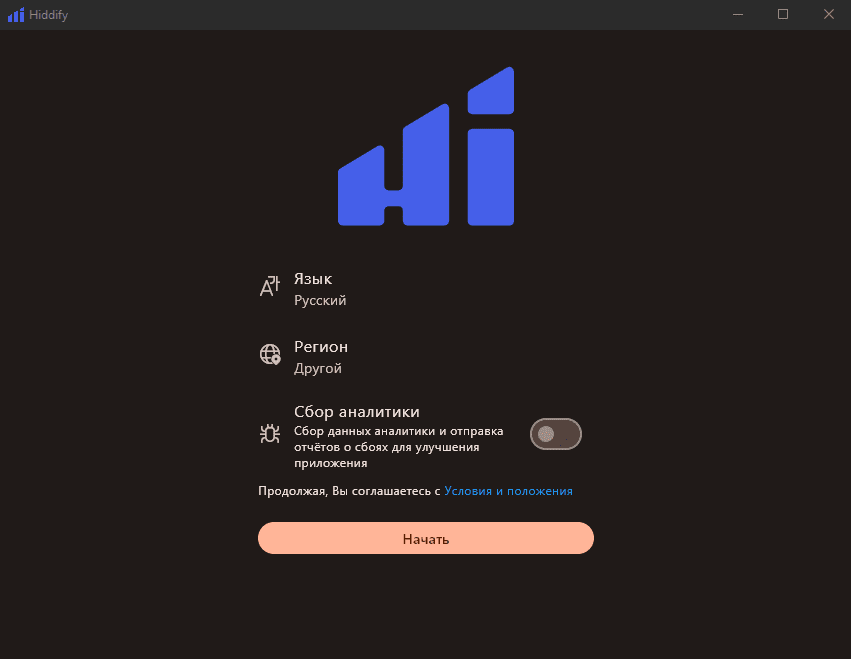Click the translate icon beside Язык

tap(270, 287)
